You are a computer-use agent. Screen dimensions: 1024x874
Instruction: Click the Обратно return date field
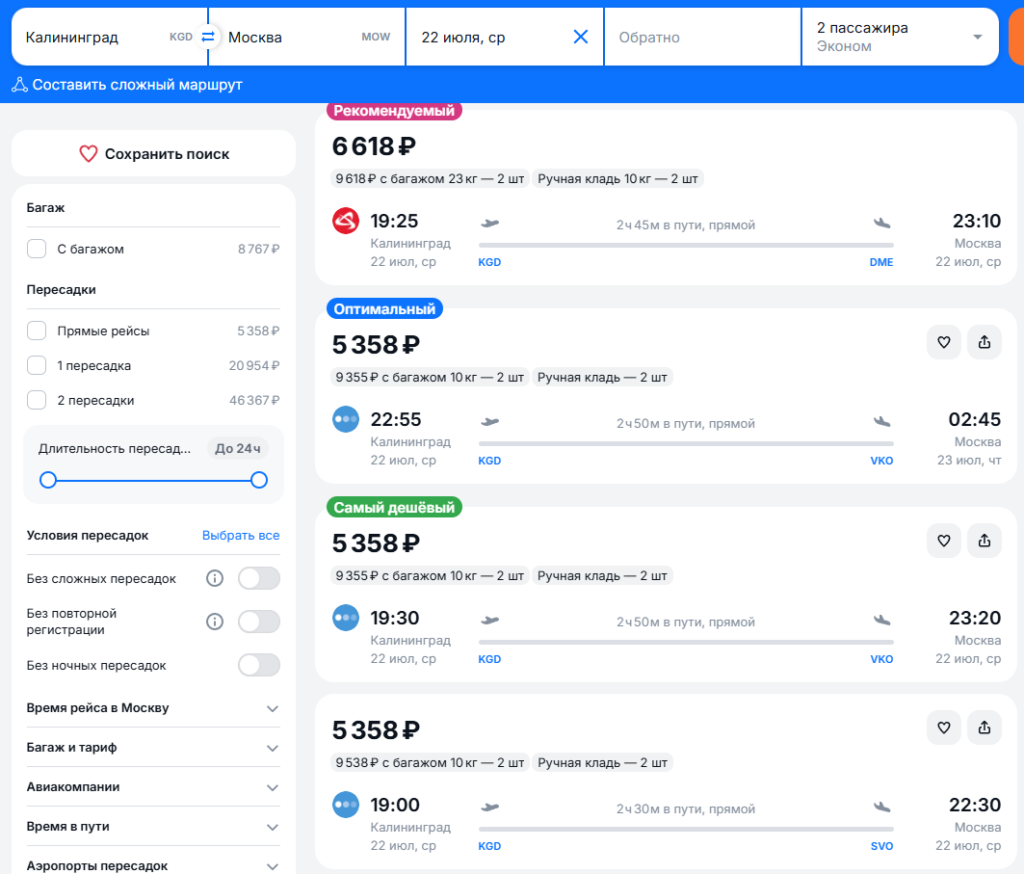pyautogui.click(x=702, y=37)
